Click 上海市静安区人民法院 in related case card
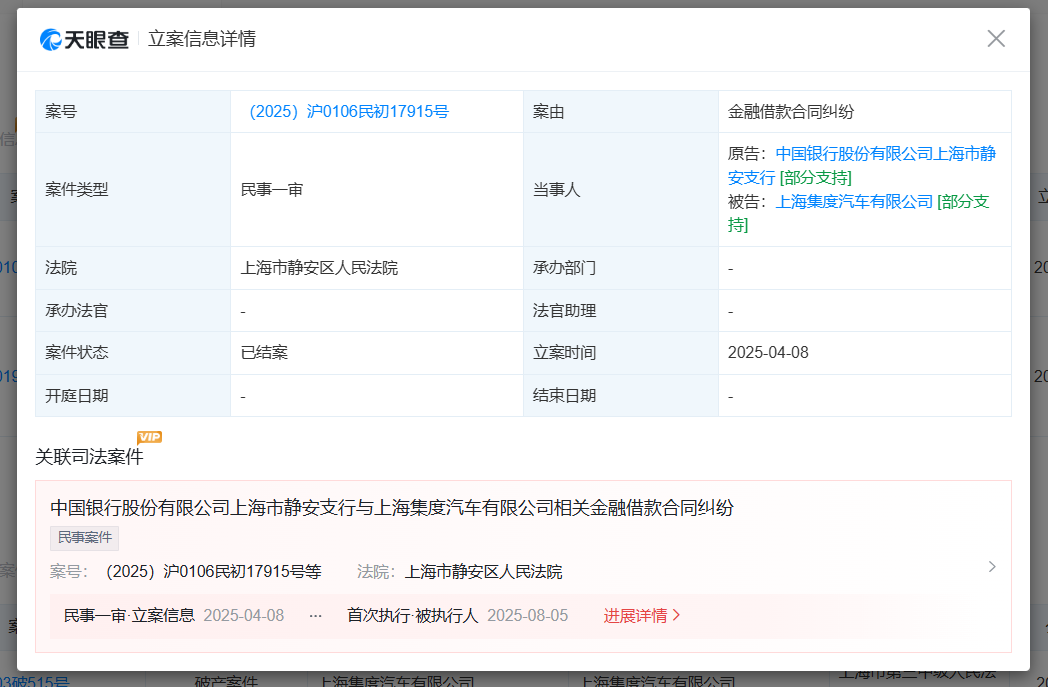The width and height of the screenshot is (1048, 687). [x=483, y=572]
